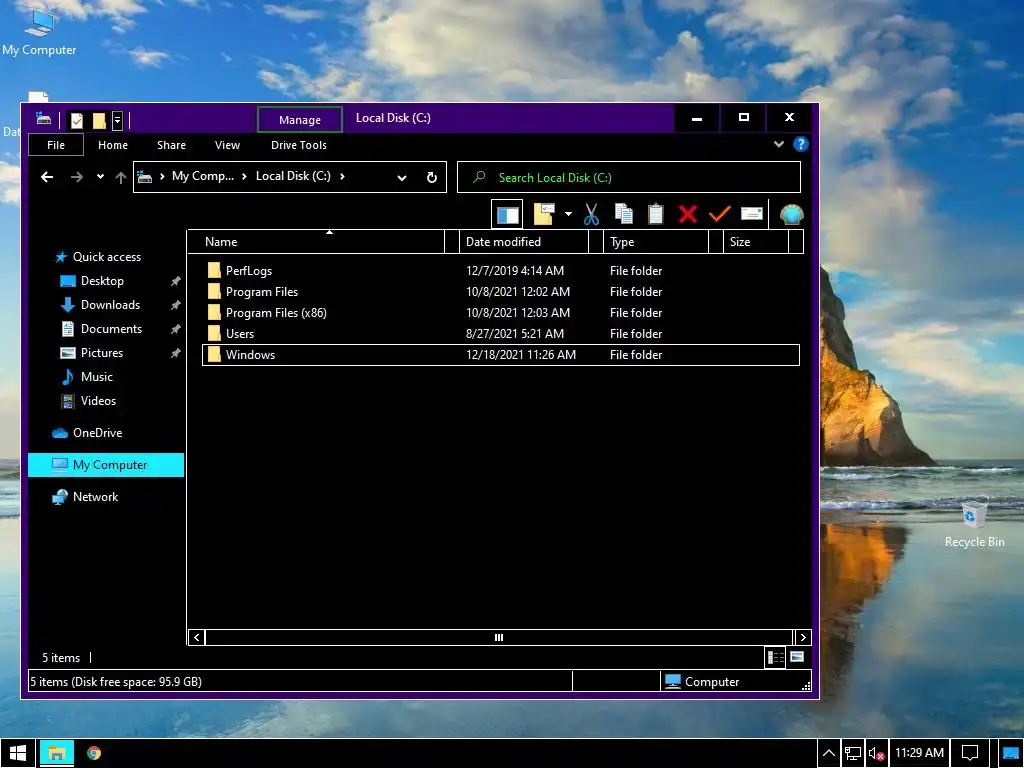Viewport: 1024px width, 768px height.
Task: Open dropdown arrow next to folder options
Action: coord(568,214)
